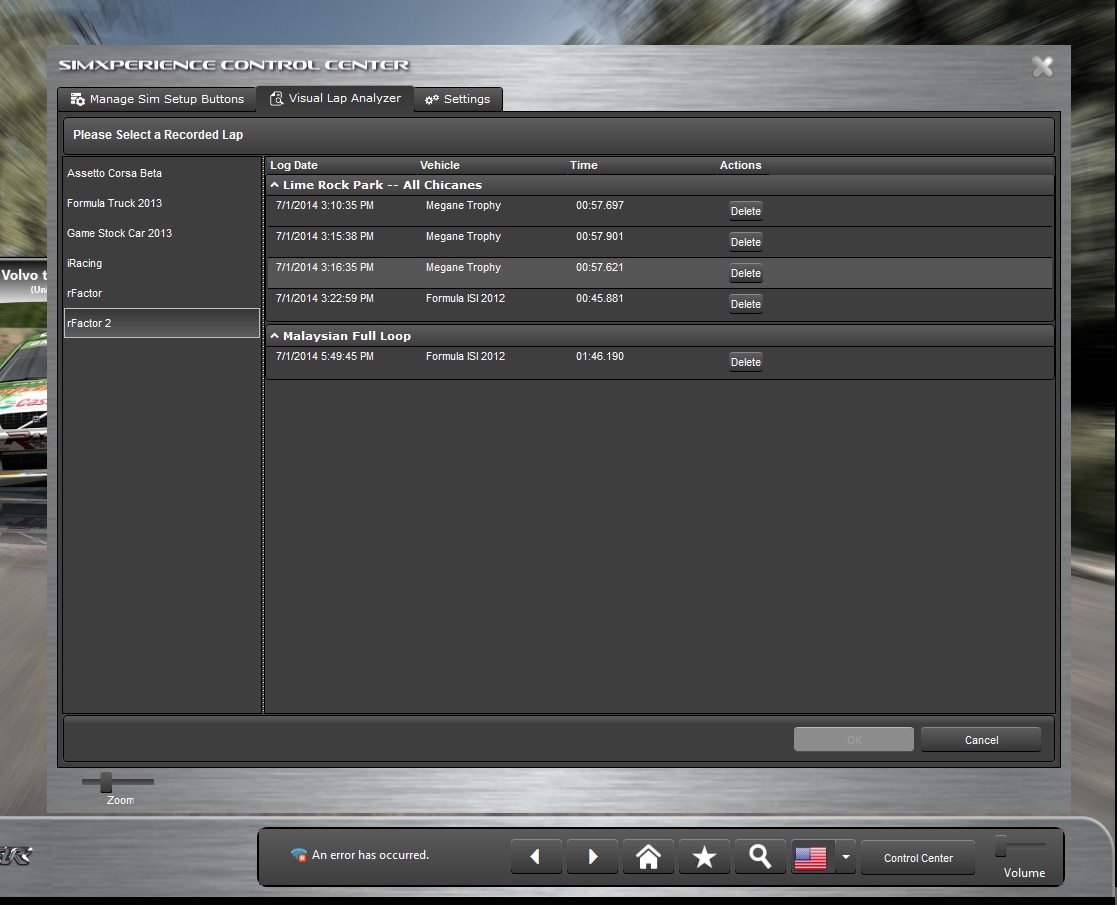This screenshot has width=1117, height=905.
Task: Click the error status icon in bottom bar
Action: click(x=298, y=854)
